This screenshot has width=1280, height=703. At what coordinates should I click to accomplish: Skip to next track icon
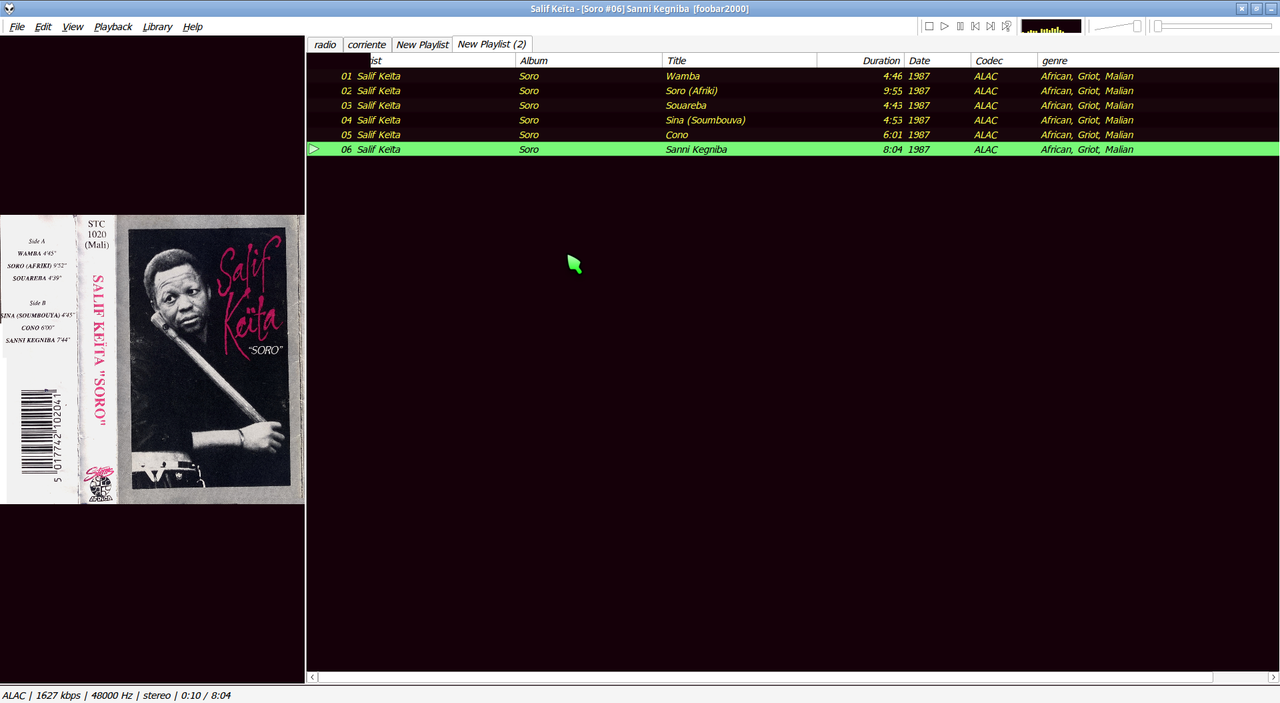pyautogui.click(x=991, y=26)
